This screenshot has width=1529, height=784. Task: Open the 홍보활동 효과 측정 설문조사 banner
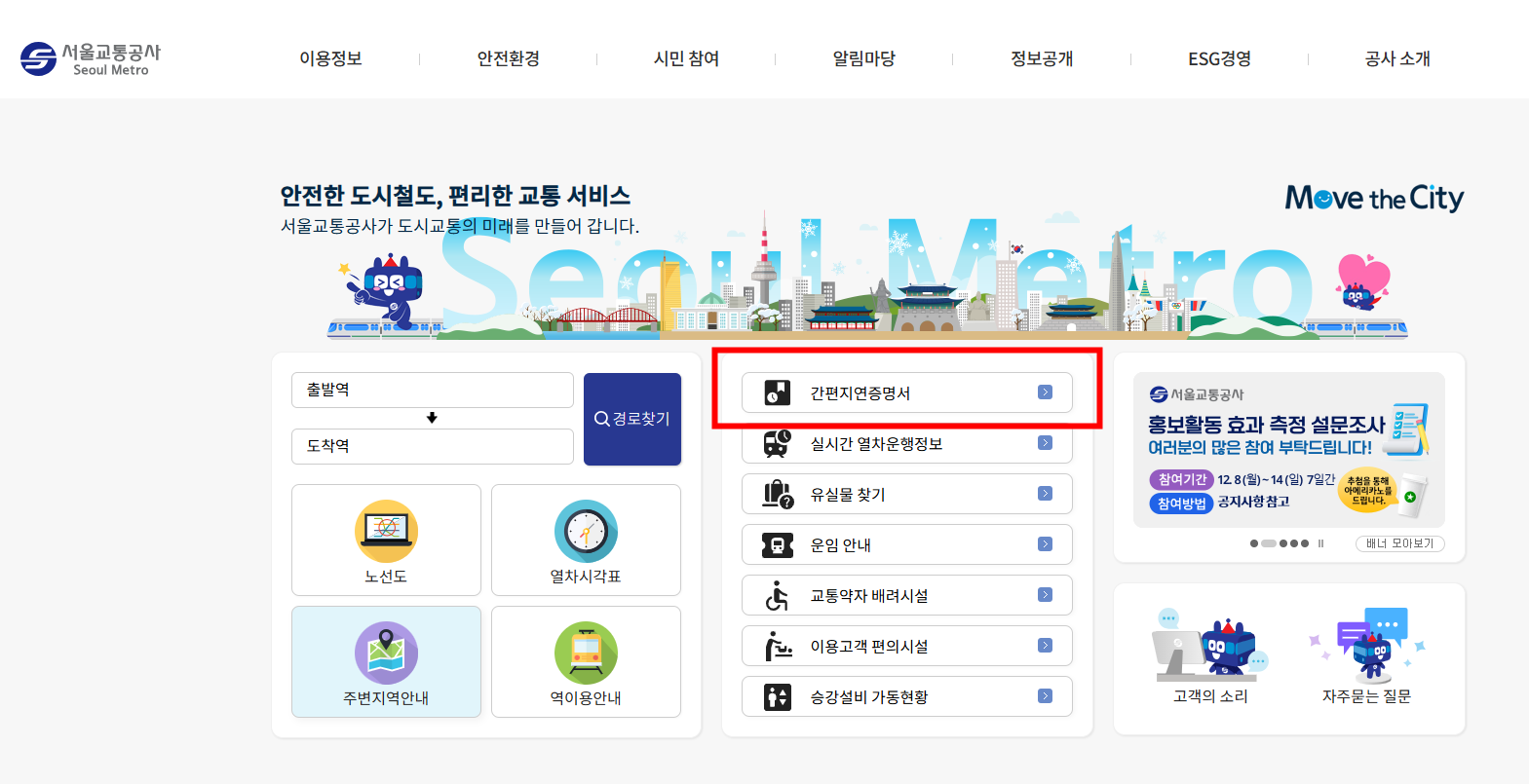[1289, 450]
